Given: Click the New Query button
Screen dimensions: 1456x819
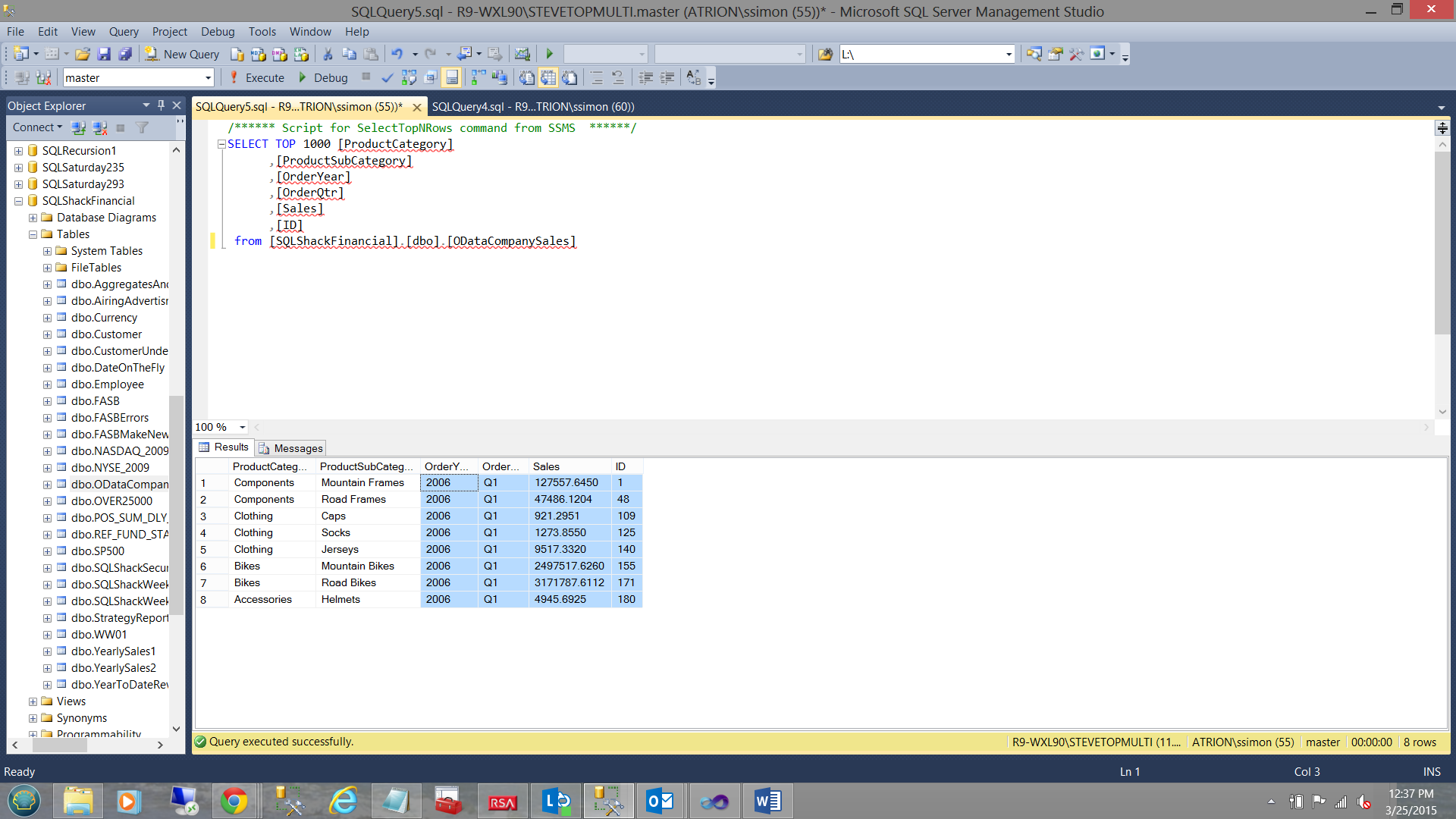Looking at the screenshot, I should [183, 54].
